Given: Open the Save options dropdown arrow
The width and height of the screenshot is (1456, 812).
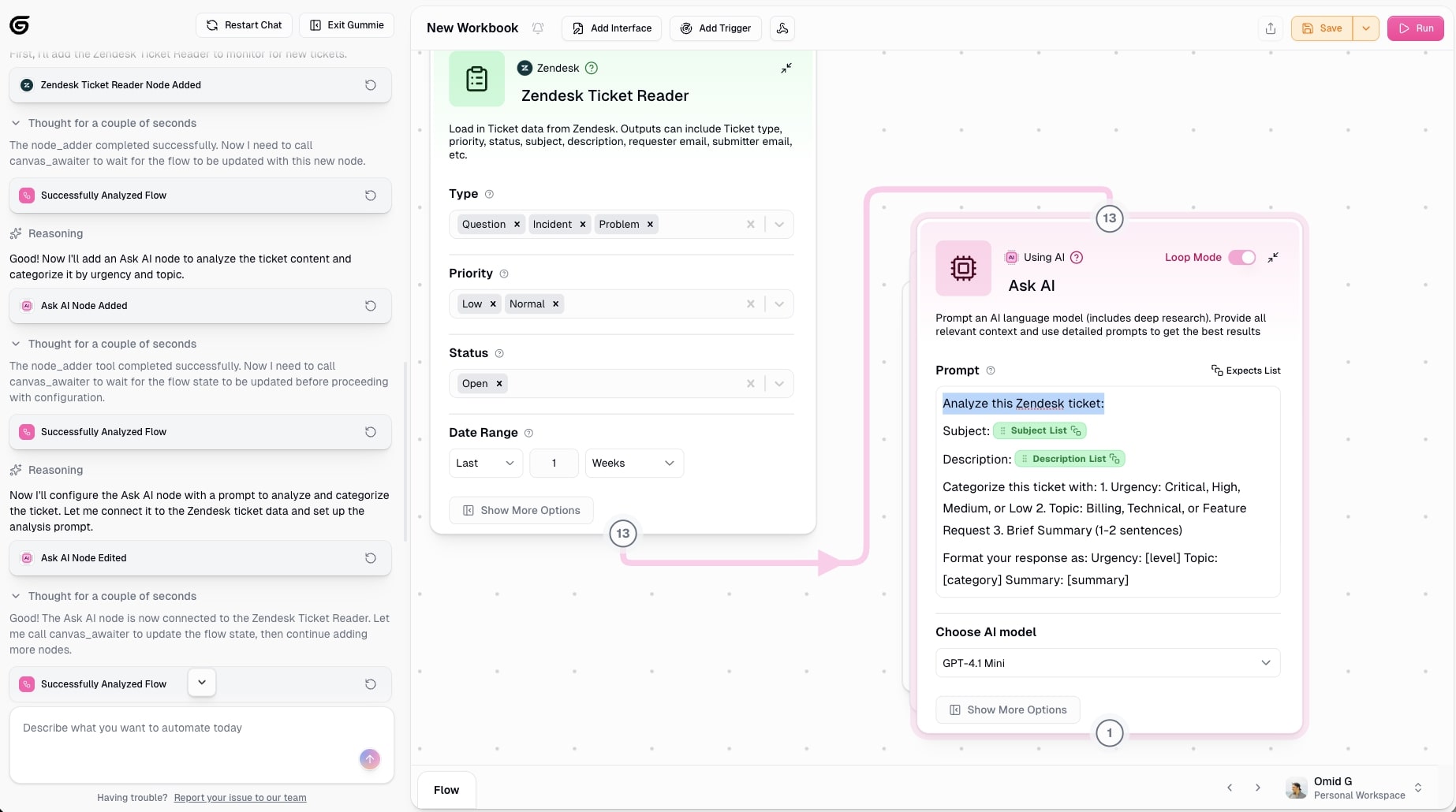Looking at the screenshot, I should [1366, 28].
